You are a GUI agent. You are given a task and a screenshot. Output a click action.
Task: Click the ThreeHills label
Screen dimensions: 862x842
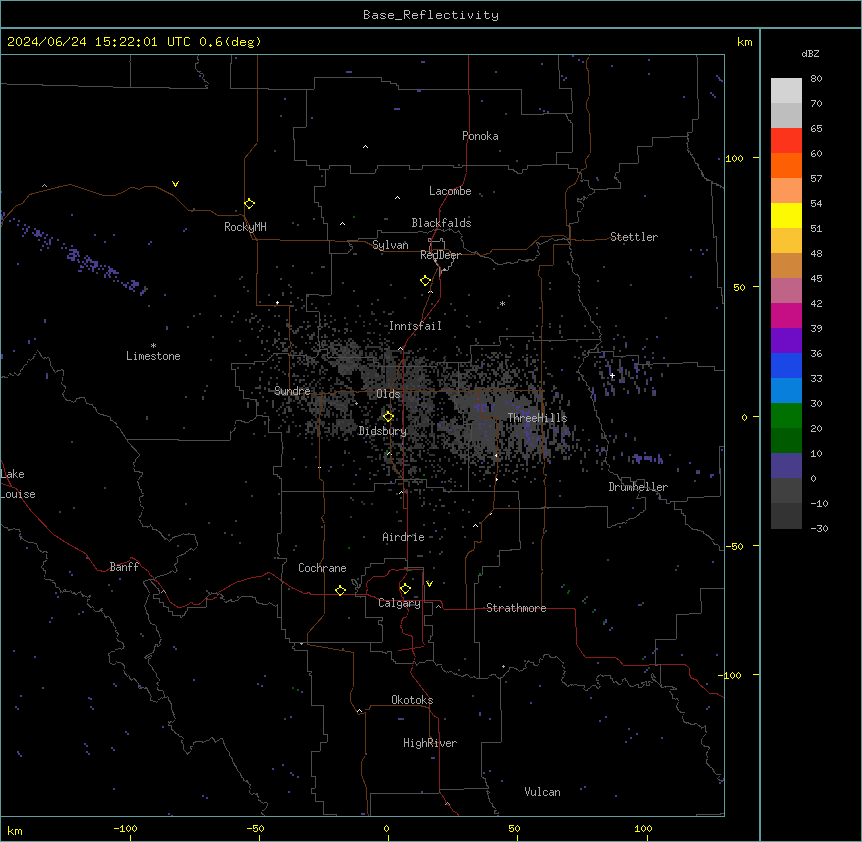(x=537, y=418)
